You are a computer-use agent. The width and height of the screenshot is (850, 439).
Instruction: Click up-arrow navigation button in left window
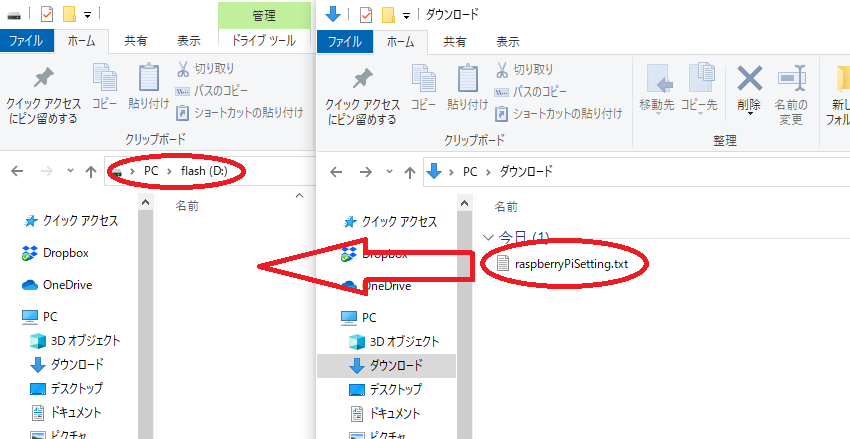pyautogui.click(x=91, y=171)
